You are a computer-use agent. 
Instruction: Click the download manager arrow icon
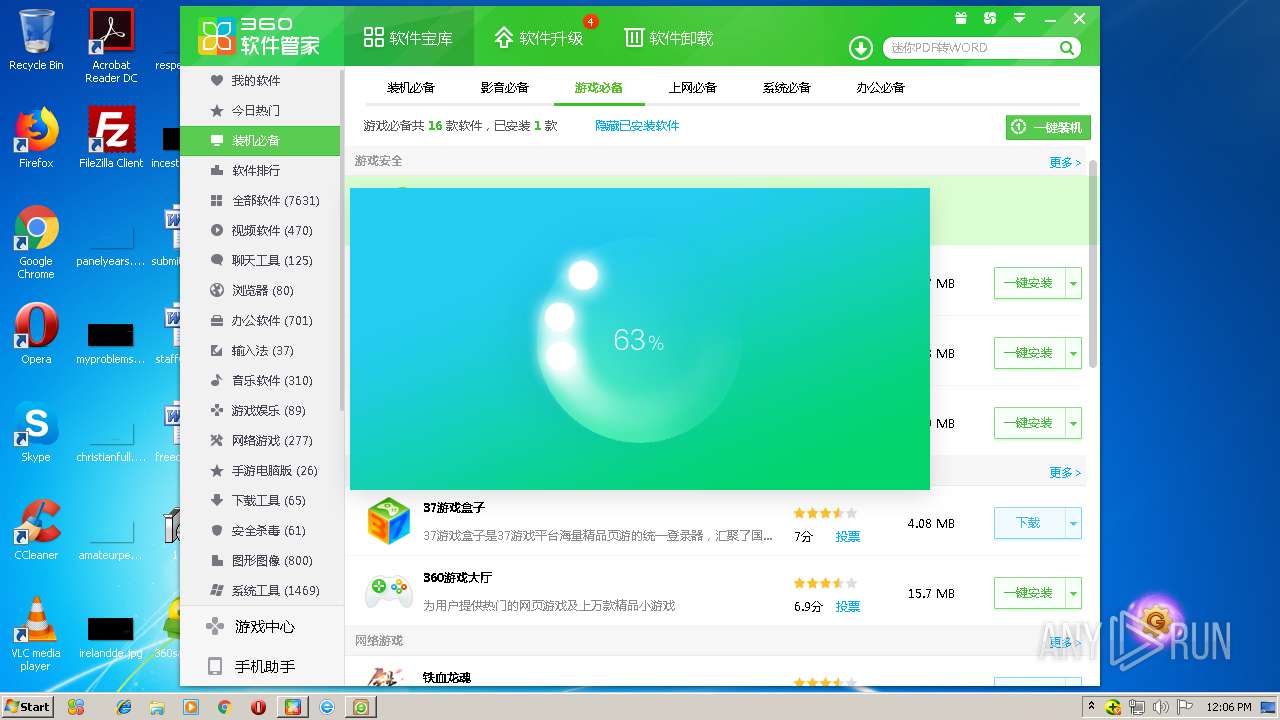pyautogui.click(x=860, y=48)
